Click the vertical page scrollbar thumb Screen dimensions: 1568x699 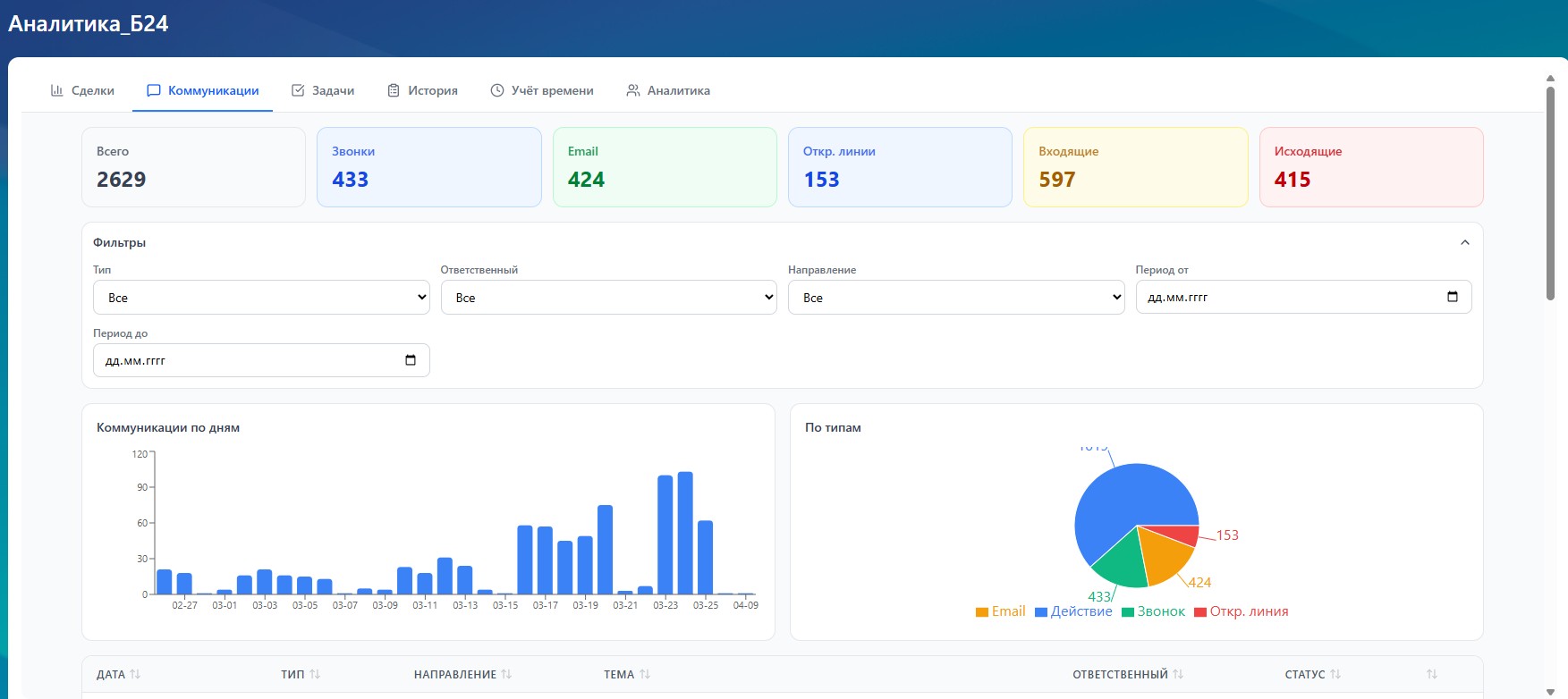pyautogui.click(x=1550, y=192)
